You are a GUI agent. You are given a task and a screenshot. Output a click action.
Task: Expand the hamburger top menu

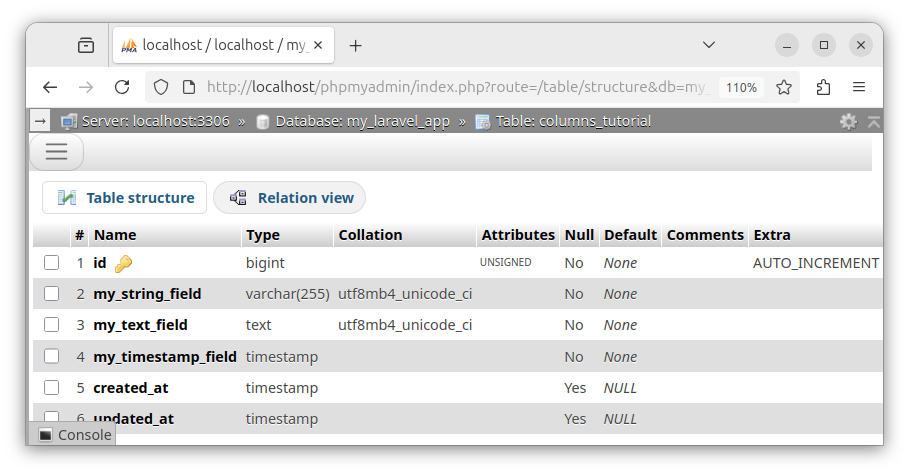[57, 152]
